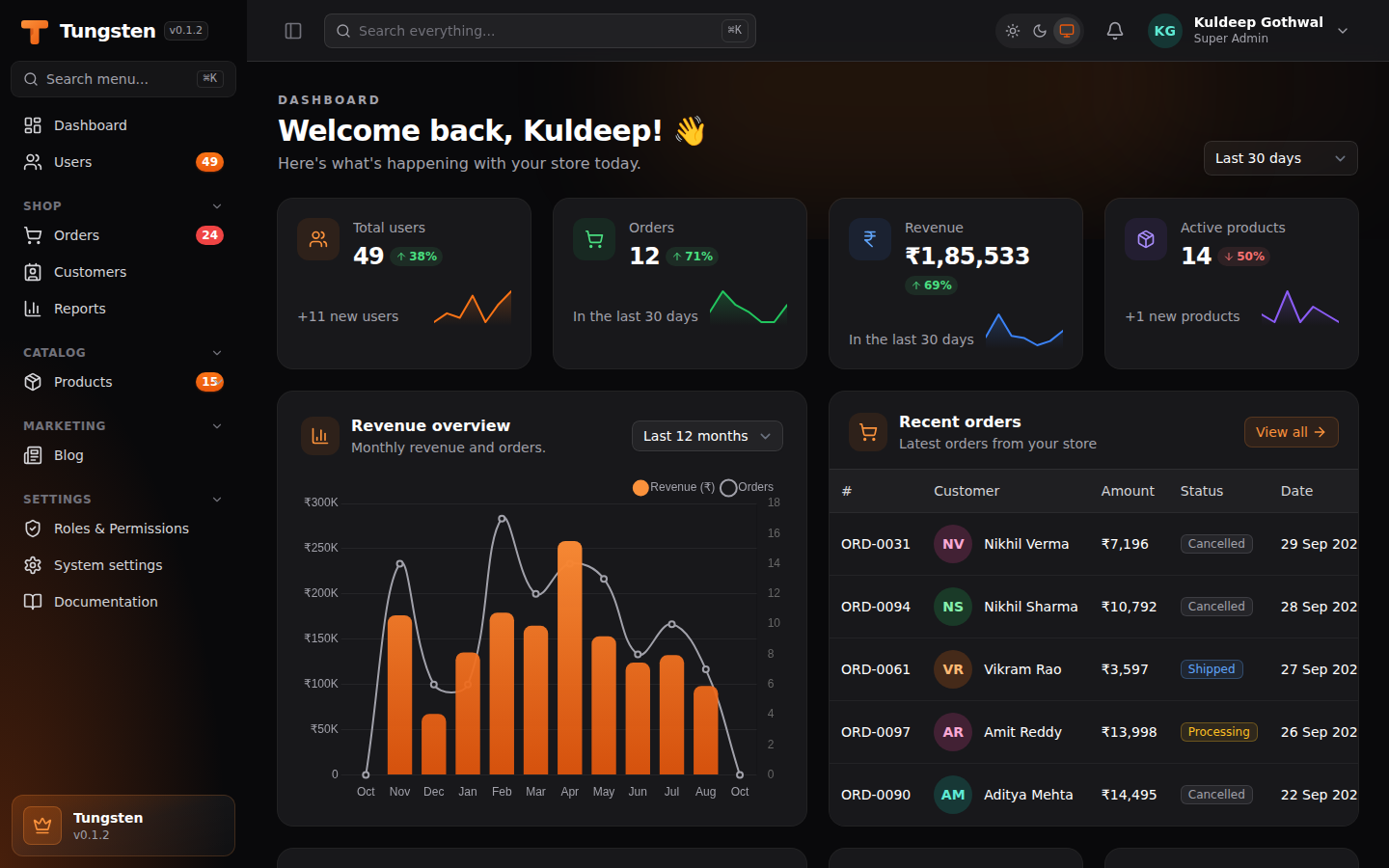
Task: Click the VR avatar for Vikram Rao
Action: 953,669
